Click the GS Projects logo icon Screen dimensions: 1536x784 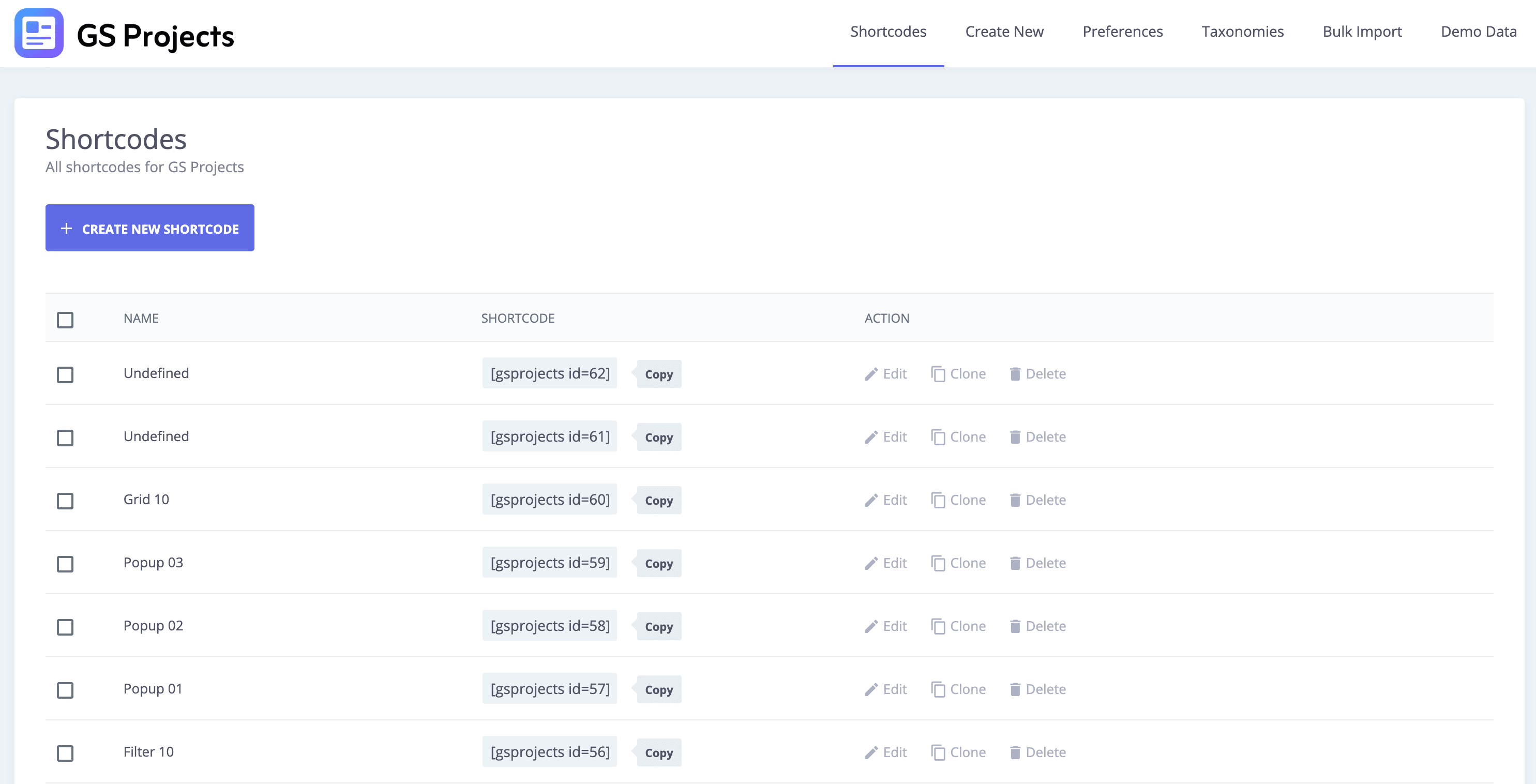point(39,34)
